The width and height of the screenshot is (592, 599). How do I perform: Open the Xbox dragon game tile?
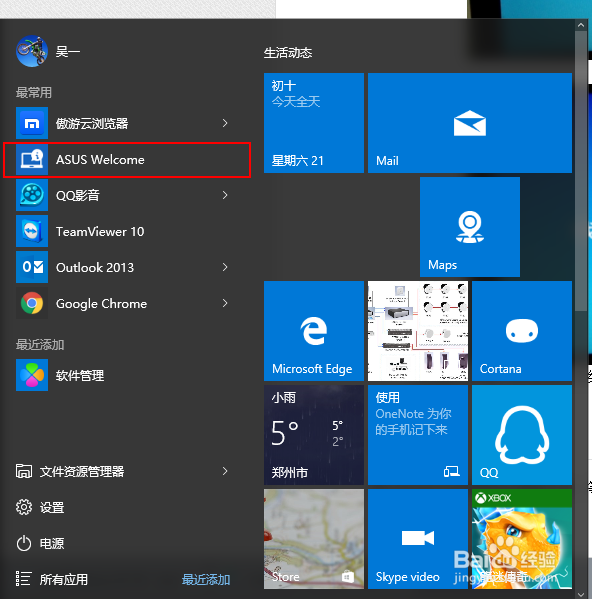[x=522, y=539]
